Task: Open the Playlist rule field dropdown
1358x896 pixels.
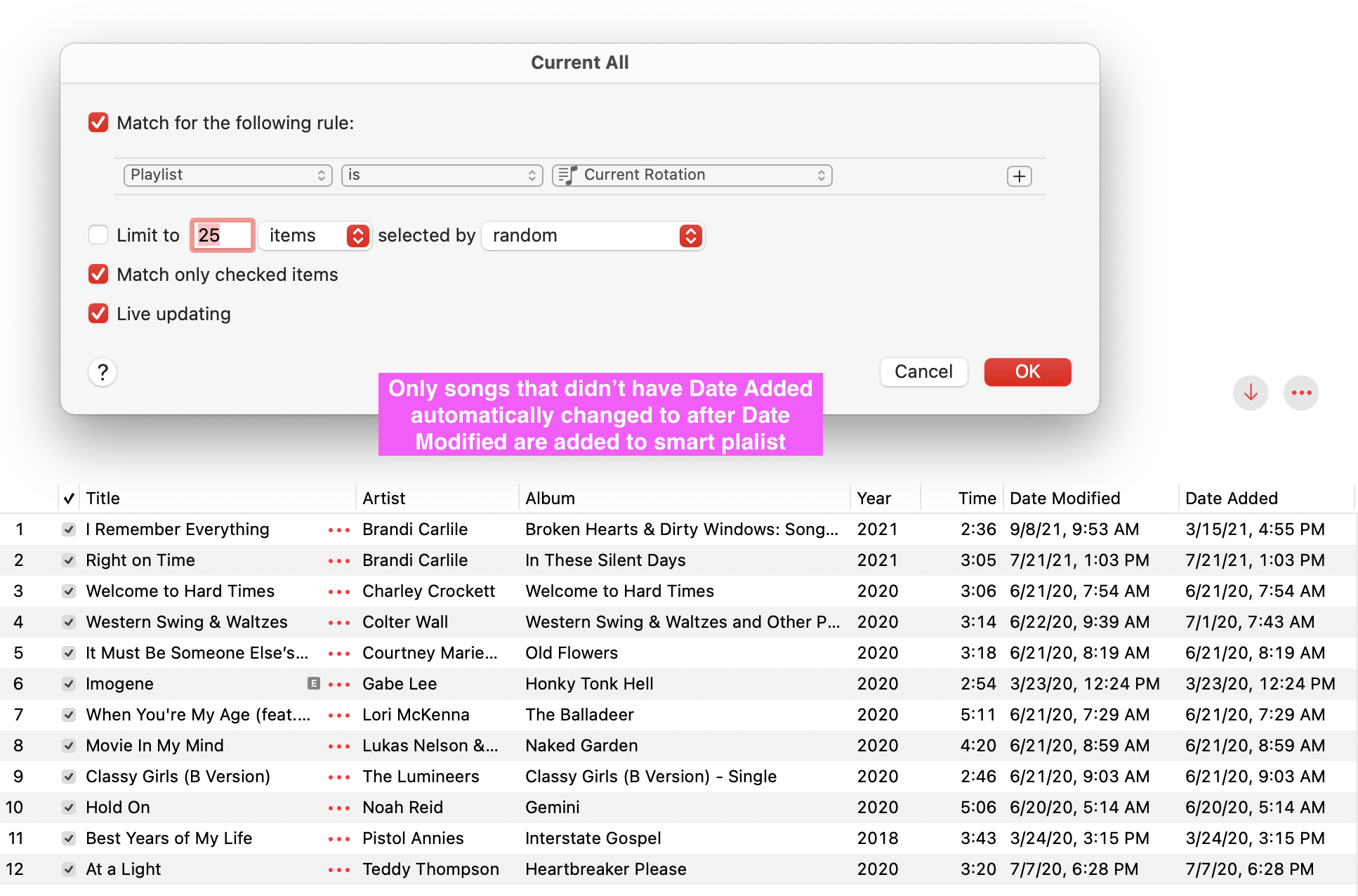Action: click(228, 175)
